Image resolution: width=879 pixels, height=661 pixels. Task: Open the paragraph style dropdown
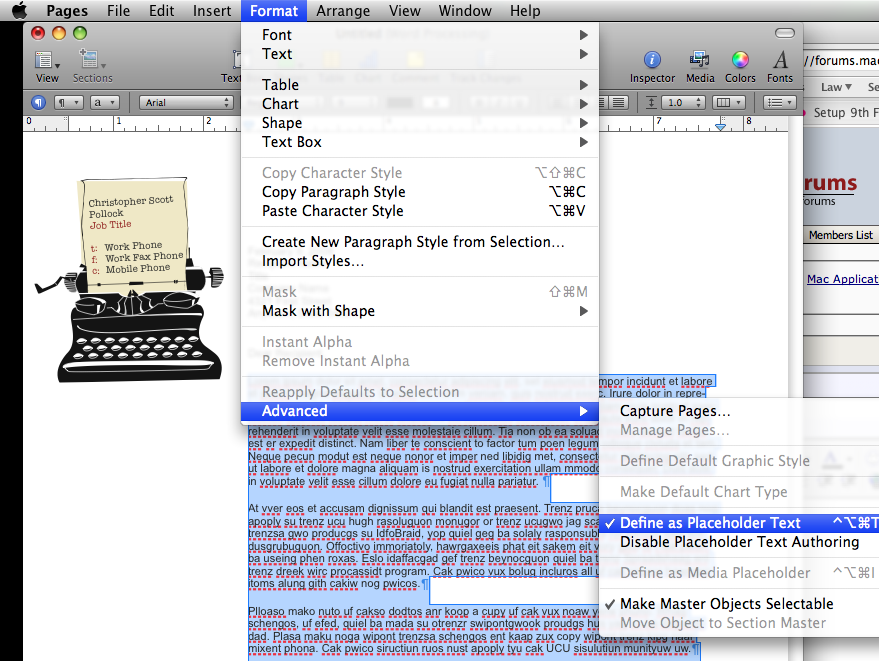pos(69,103)
